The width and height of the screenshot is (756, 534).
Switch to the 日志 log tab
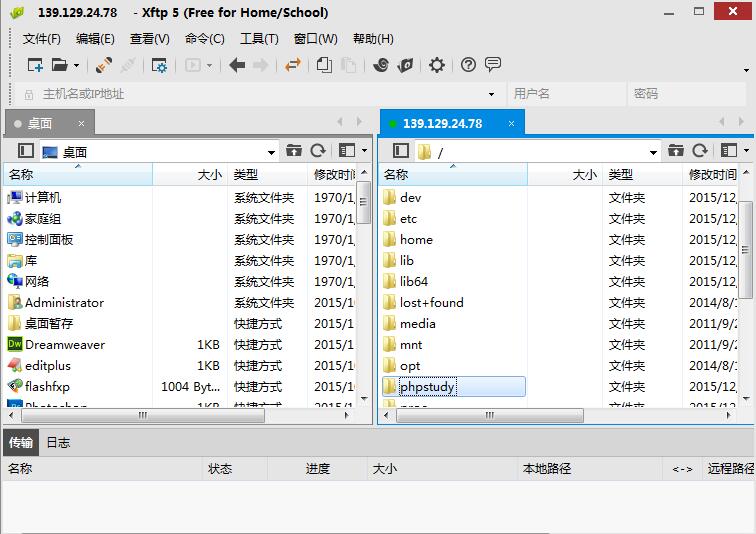(58, 442)
